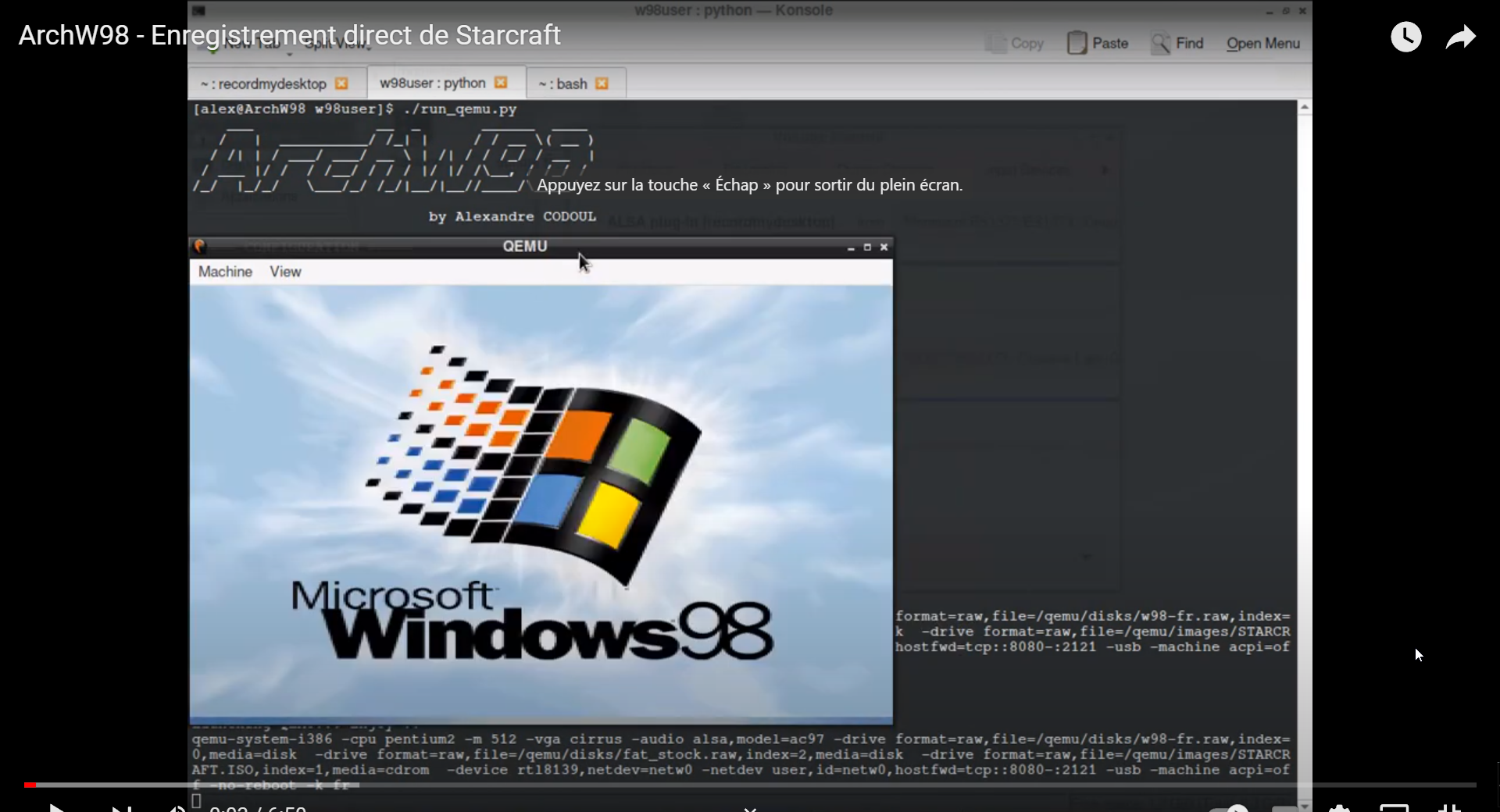This screenshot has width=1500, height=812.
Task: Open the video title ArchW98 link
Action: (289, 35)
